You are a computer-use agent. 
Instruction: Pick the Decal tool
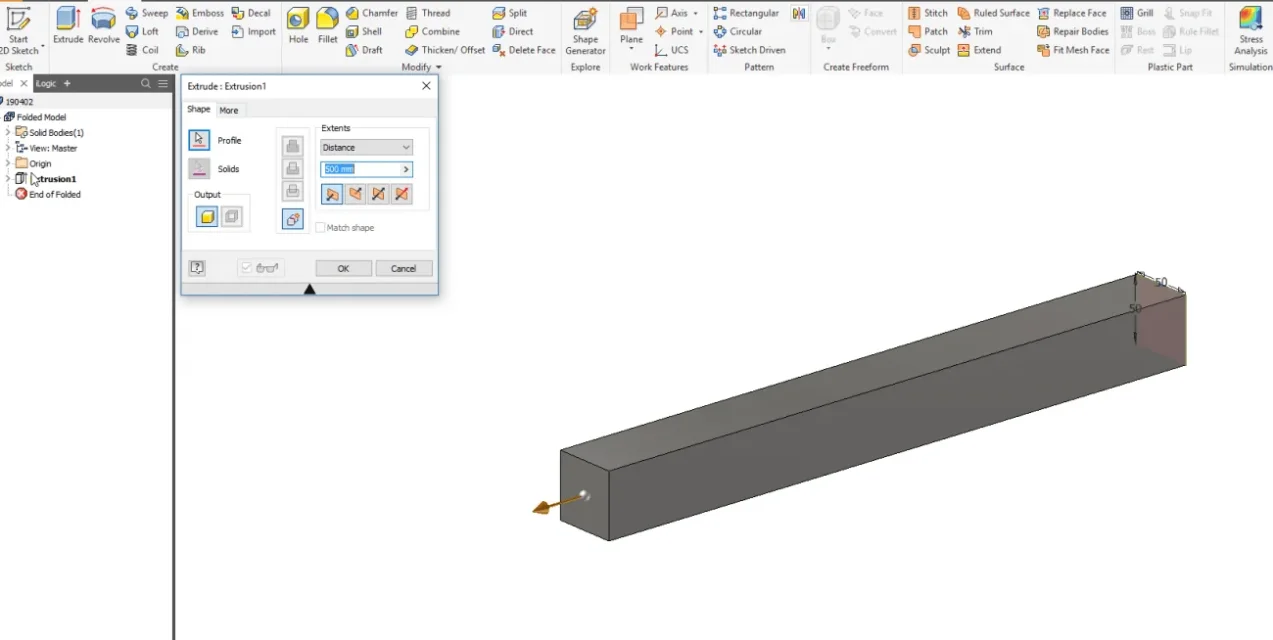[251, 13]
